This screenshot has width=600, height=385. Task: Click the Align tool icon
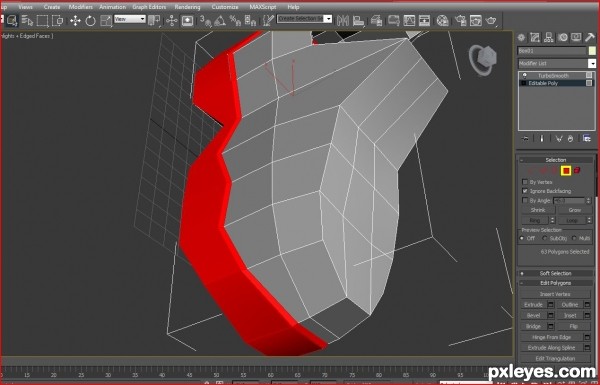[x=358, y=20]
